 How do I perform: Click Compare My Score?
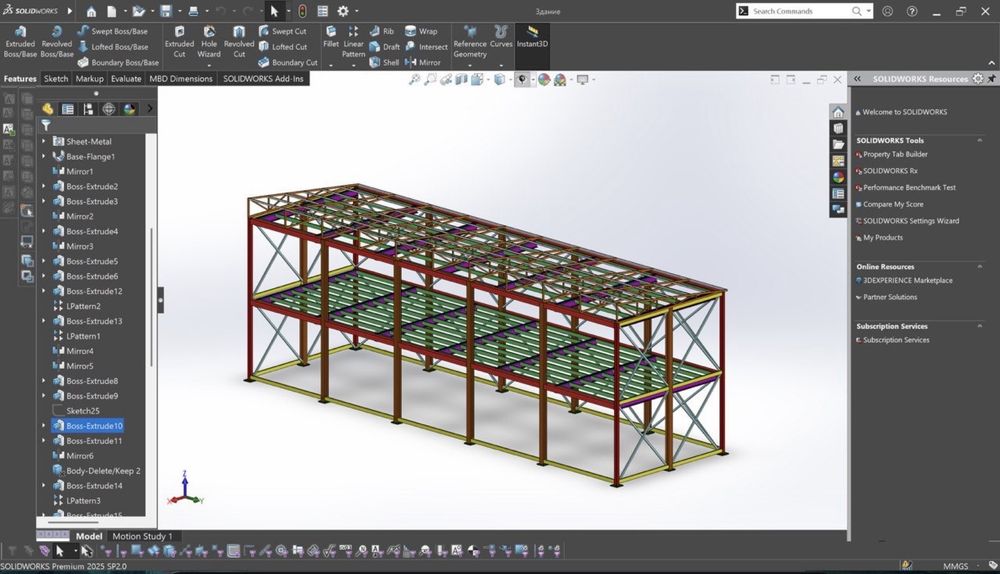[x=893, y=204]
